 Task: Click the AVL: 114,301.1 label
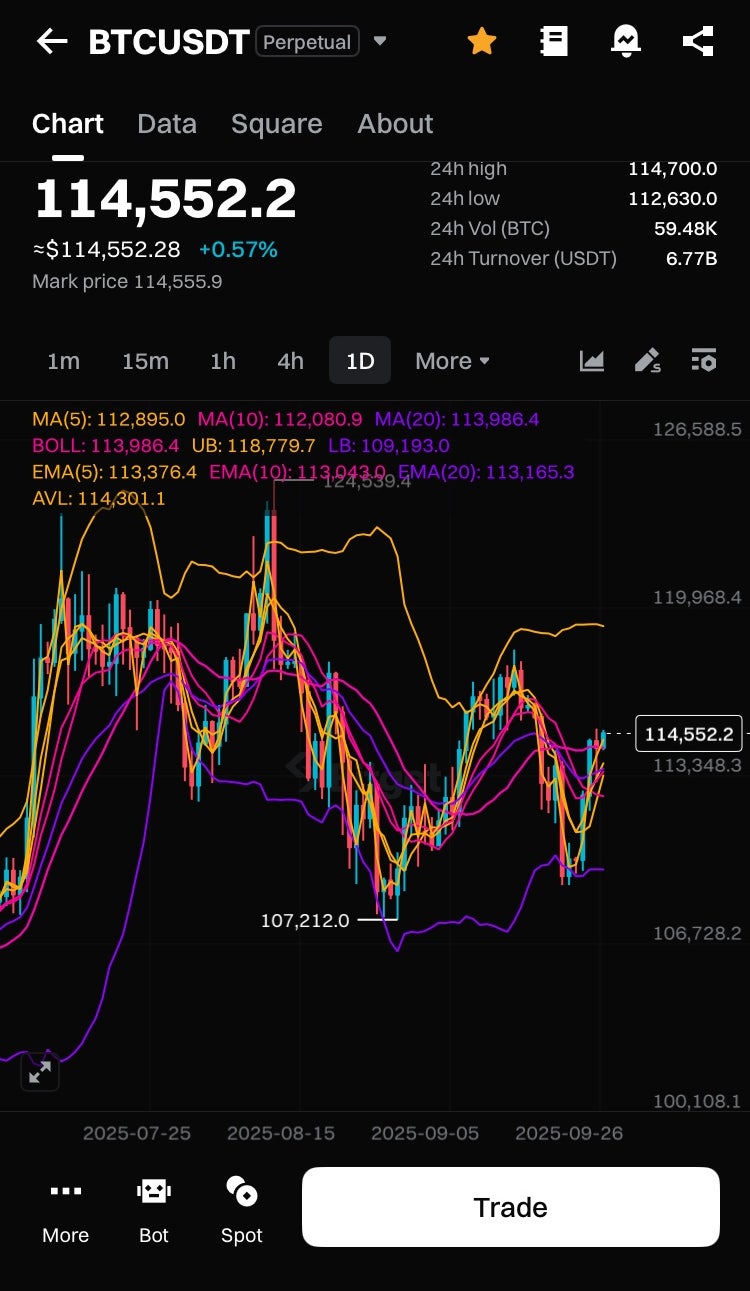(99, 498)
